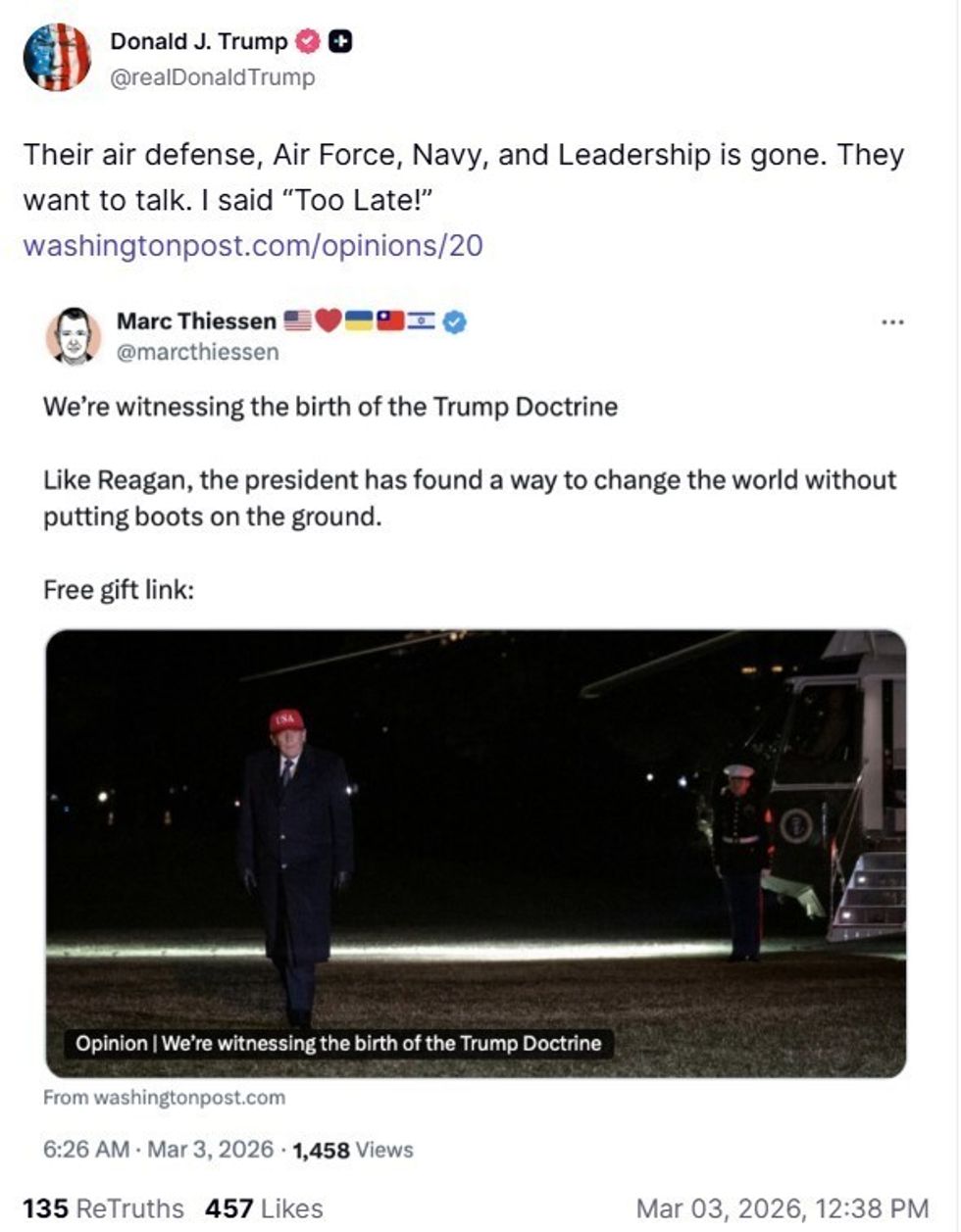The height and width of the screenshot is (1232, 961).
Task: Click the 6:26 AM · Mar 3, 2026 timestamp
Action: pyautogui.click(x=159, y=1150)
